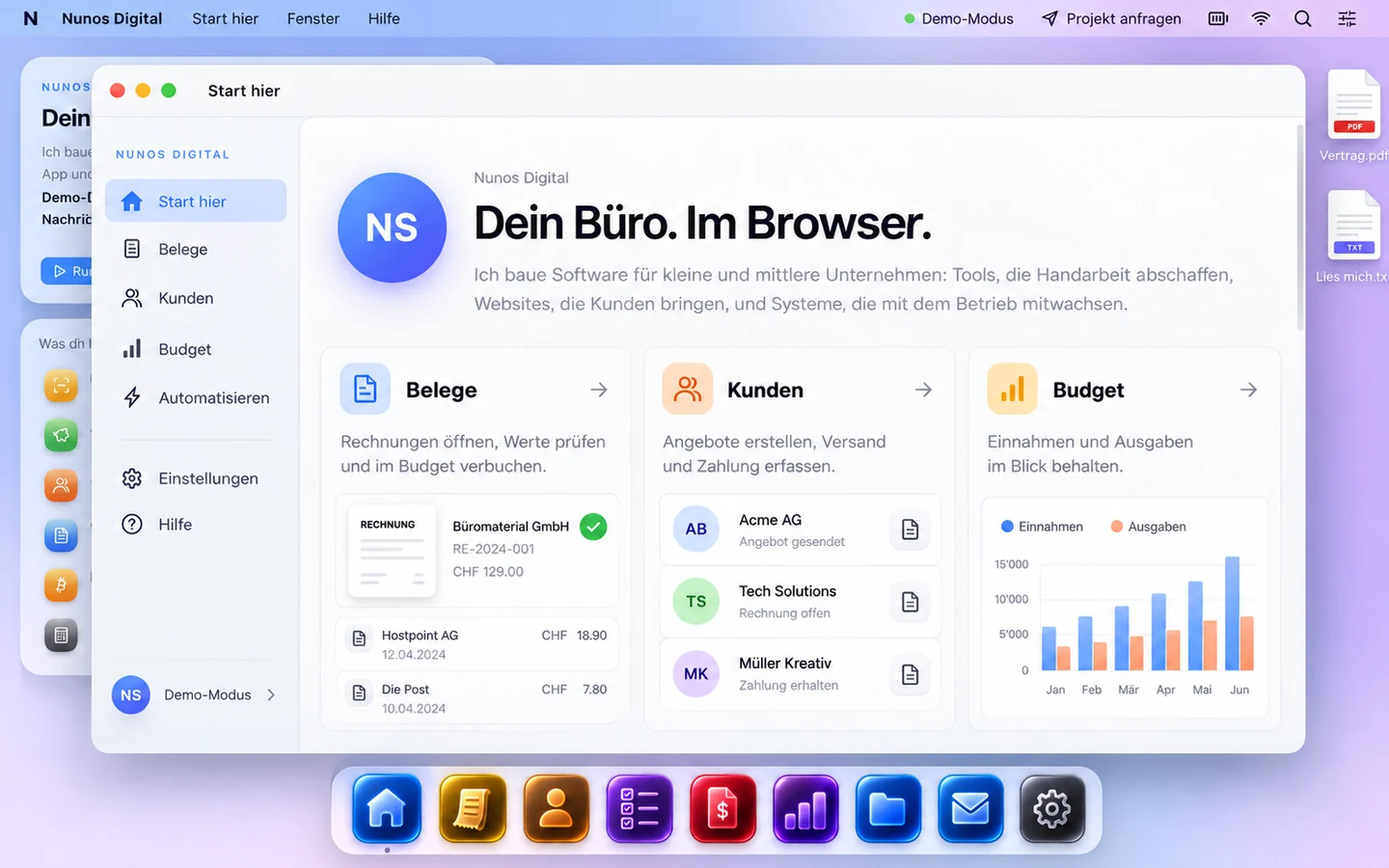This screenshot has height=868, width=1389.
Task: Open the search magnifier in menu bar
Action: click(x=1302, y=18)
